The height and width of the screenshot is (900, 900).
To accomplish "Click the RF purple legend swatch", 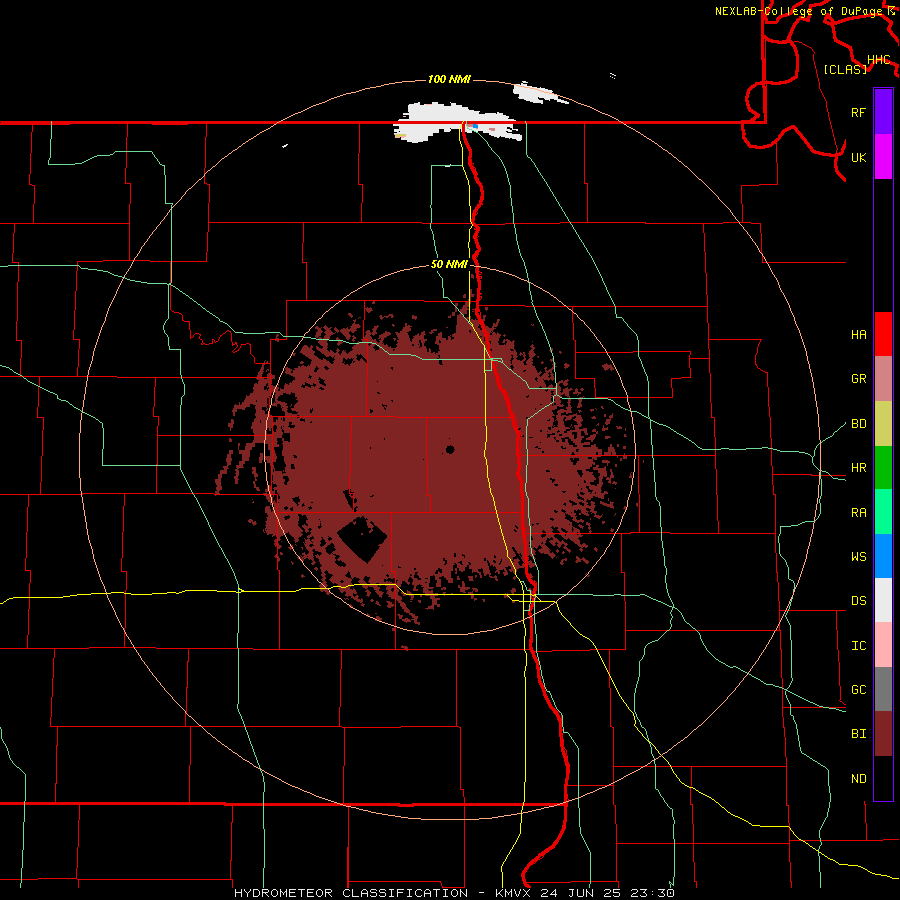I will pyautogui.click(x=883, y=112).
